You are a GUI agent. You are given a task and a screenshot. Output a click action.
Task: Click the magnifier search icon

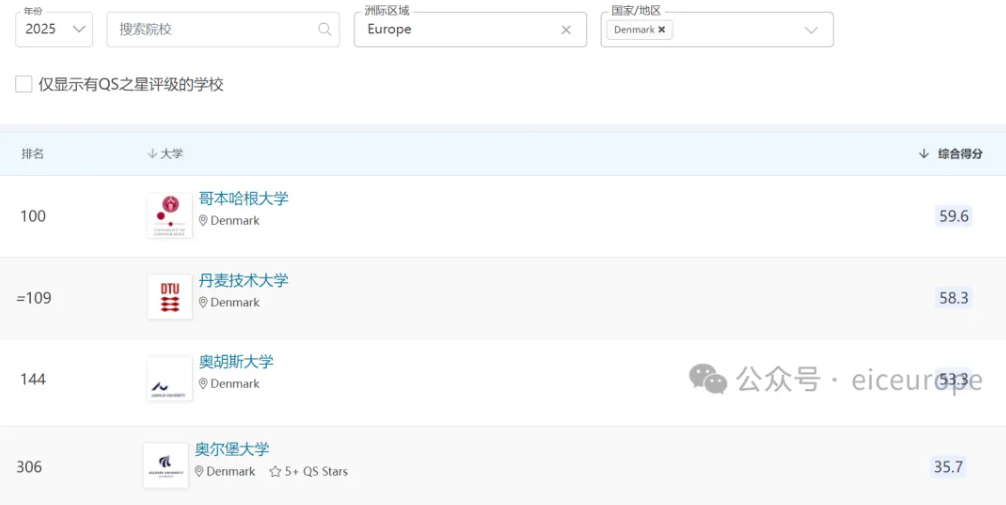pyautogui.click(x=325, y=30)
